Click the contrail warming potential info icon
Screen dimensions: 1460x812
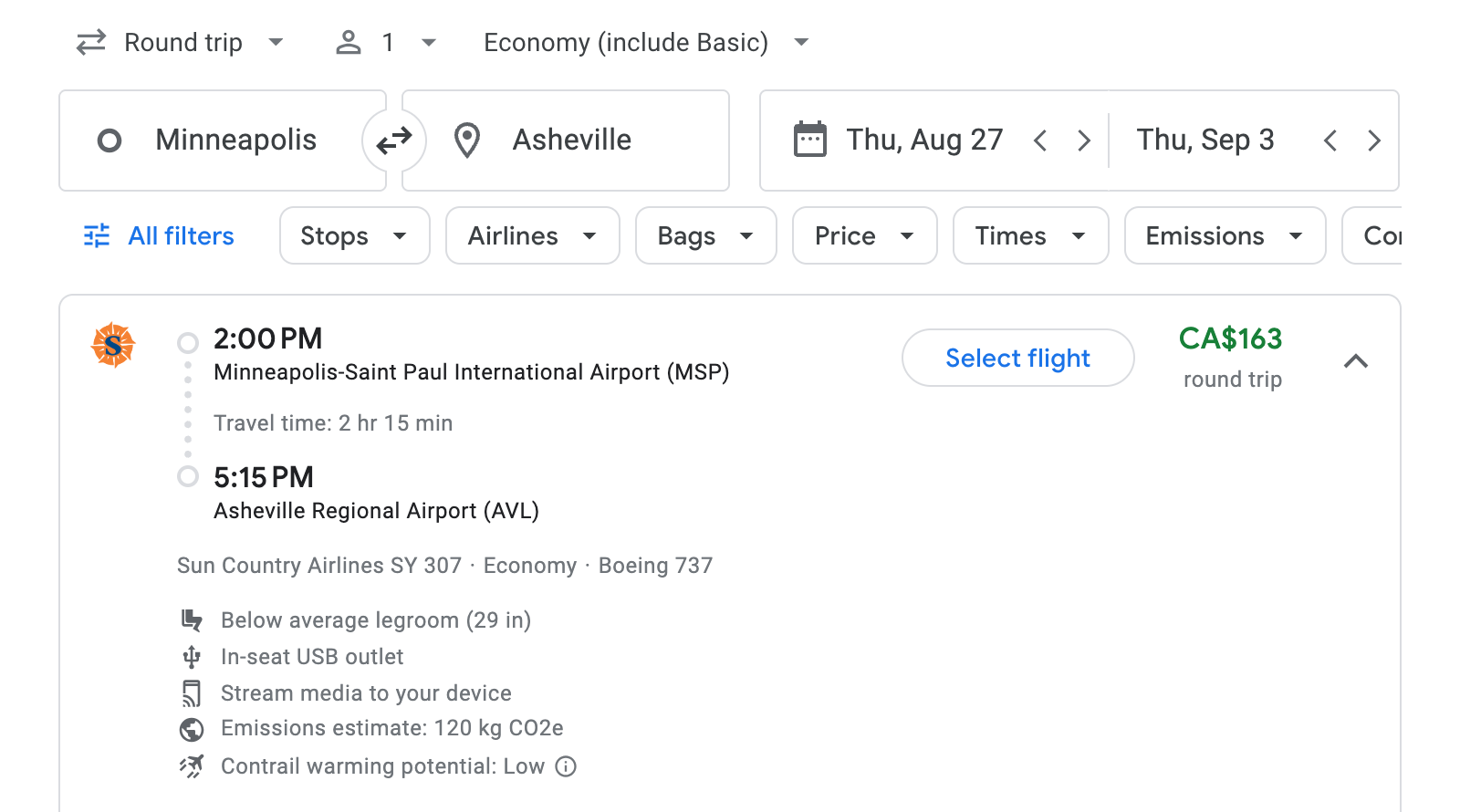pyautogui.click(x=567, y=767)
